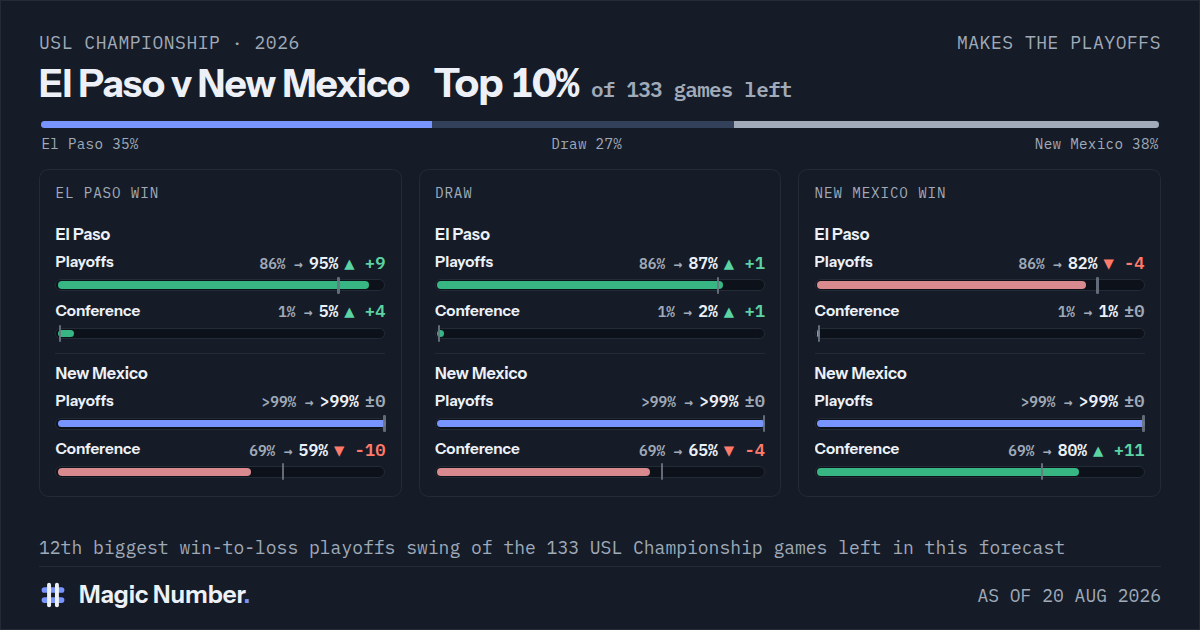
Task: Click the green up arrow next to +11
Action: pos(1099,451)
